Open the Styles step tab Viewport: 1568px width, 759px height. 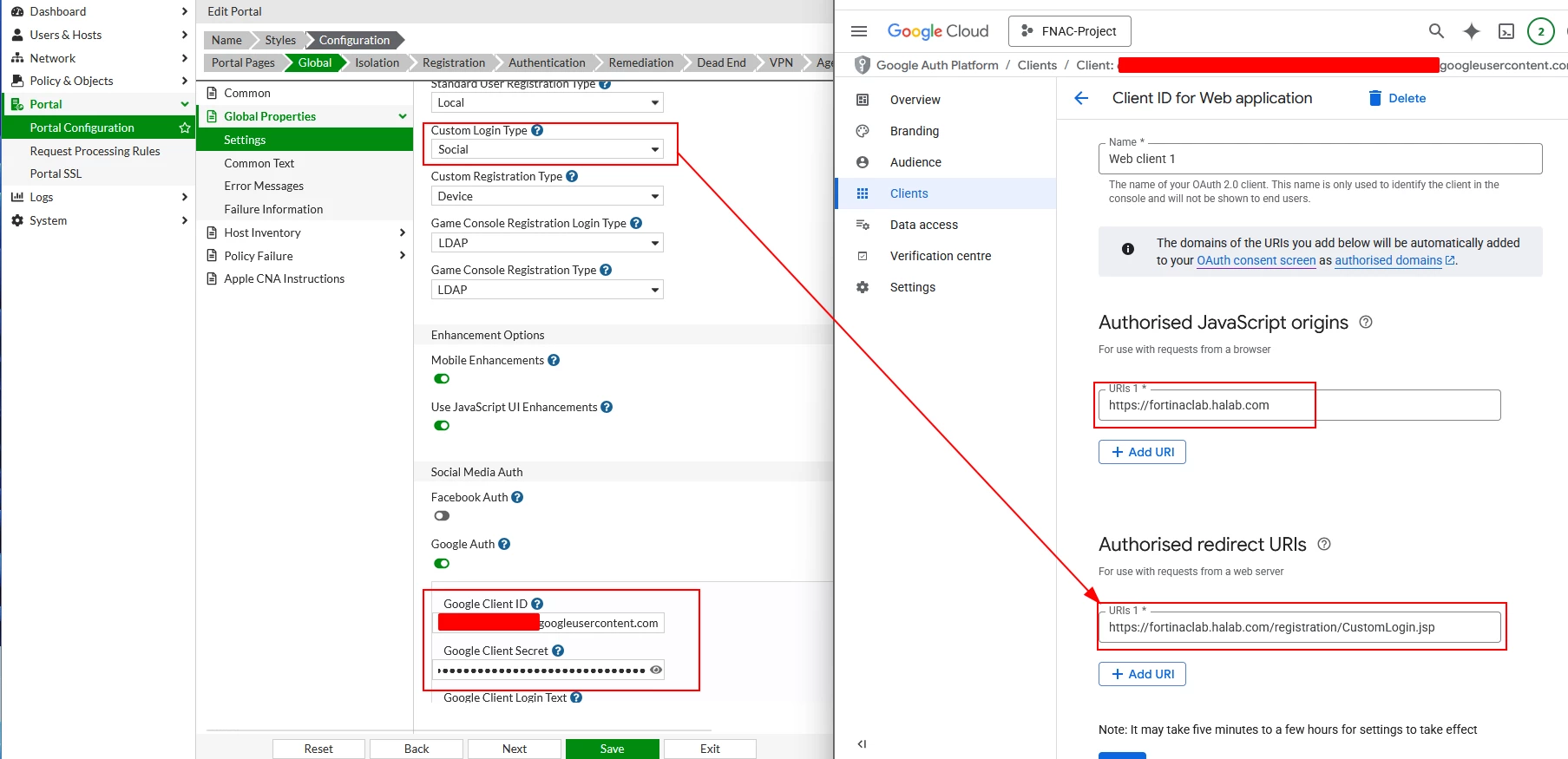tap(280, 40)
